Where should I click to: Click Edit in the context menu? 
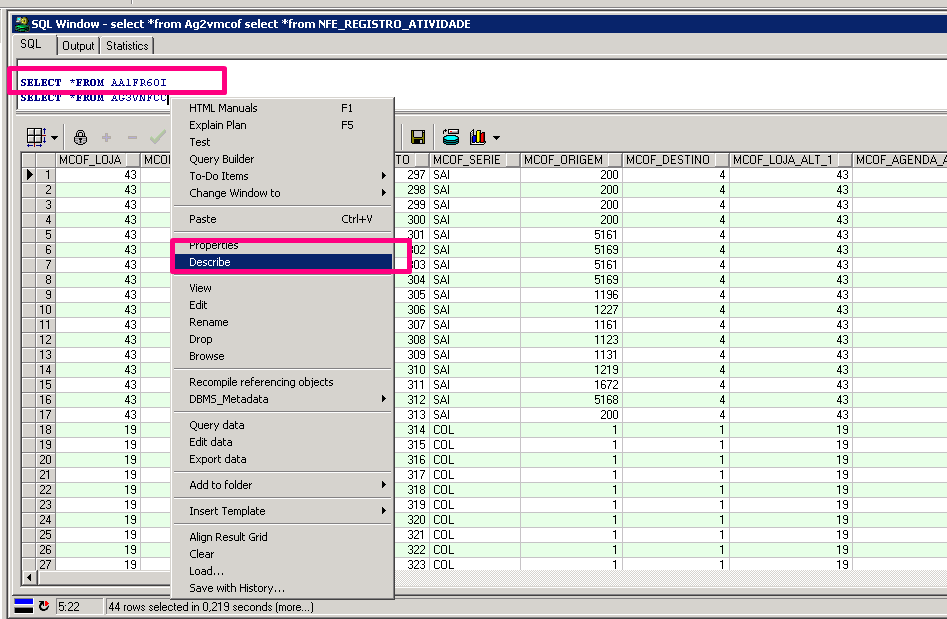pos(283,305)
